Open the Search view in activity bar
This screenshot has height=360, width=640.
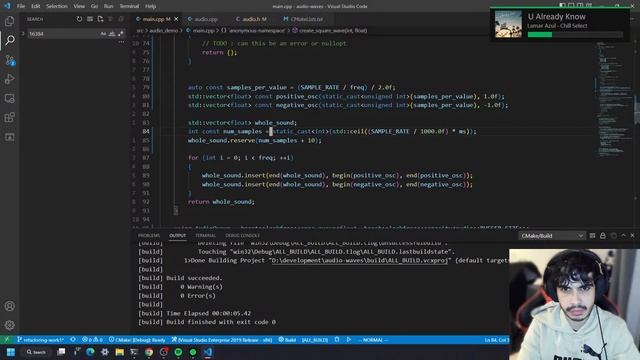[x=9, y=40]
